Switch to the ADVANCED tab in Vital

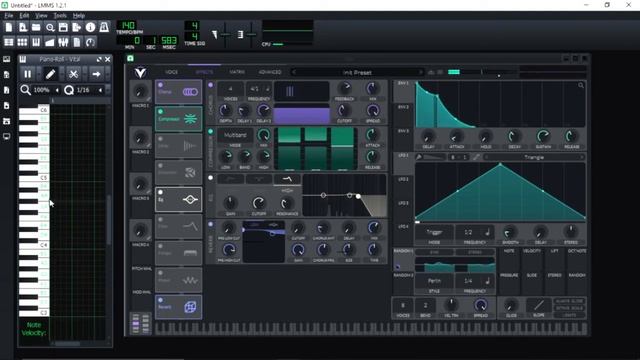tap(270, 72)
